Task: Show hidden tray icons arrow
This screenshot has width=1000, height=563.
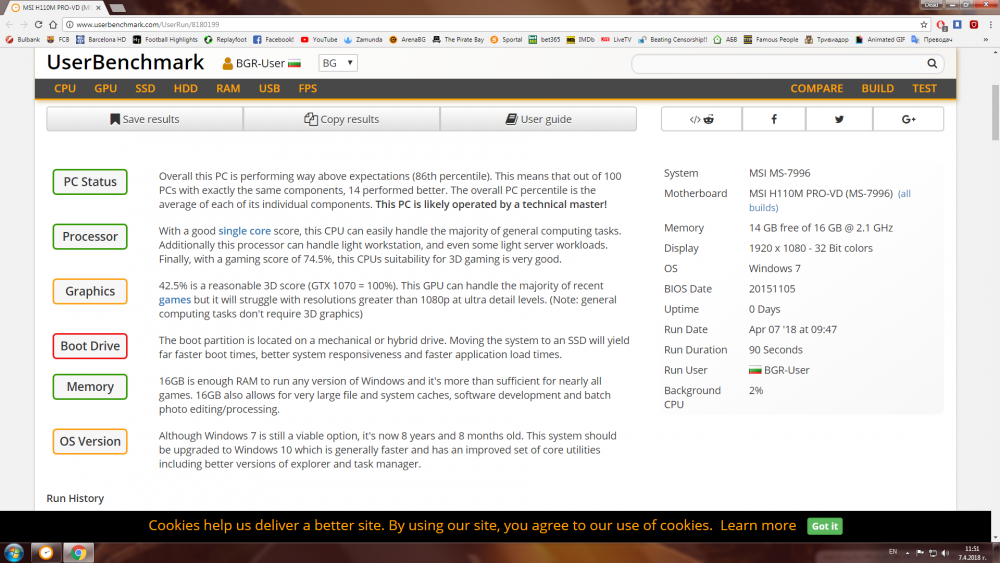Action: click(907, 553)
